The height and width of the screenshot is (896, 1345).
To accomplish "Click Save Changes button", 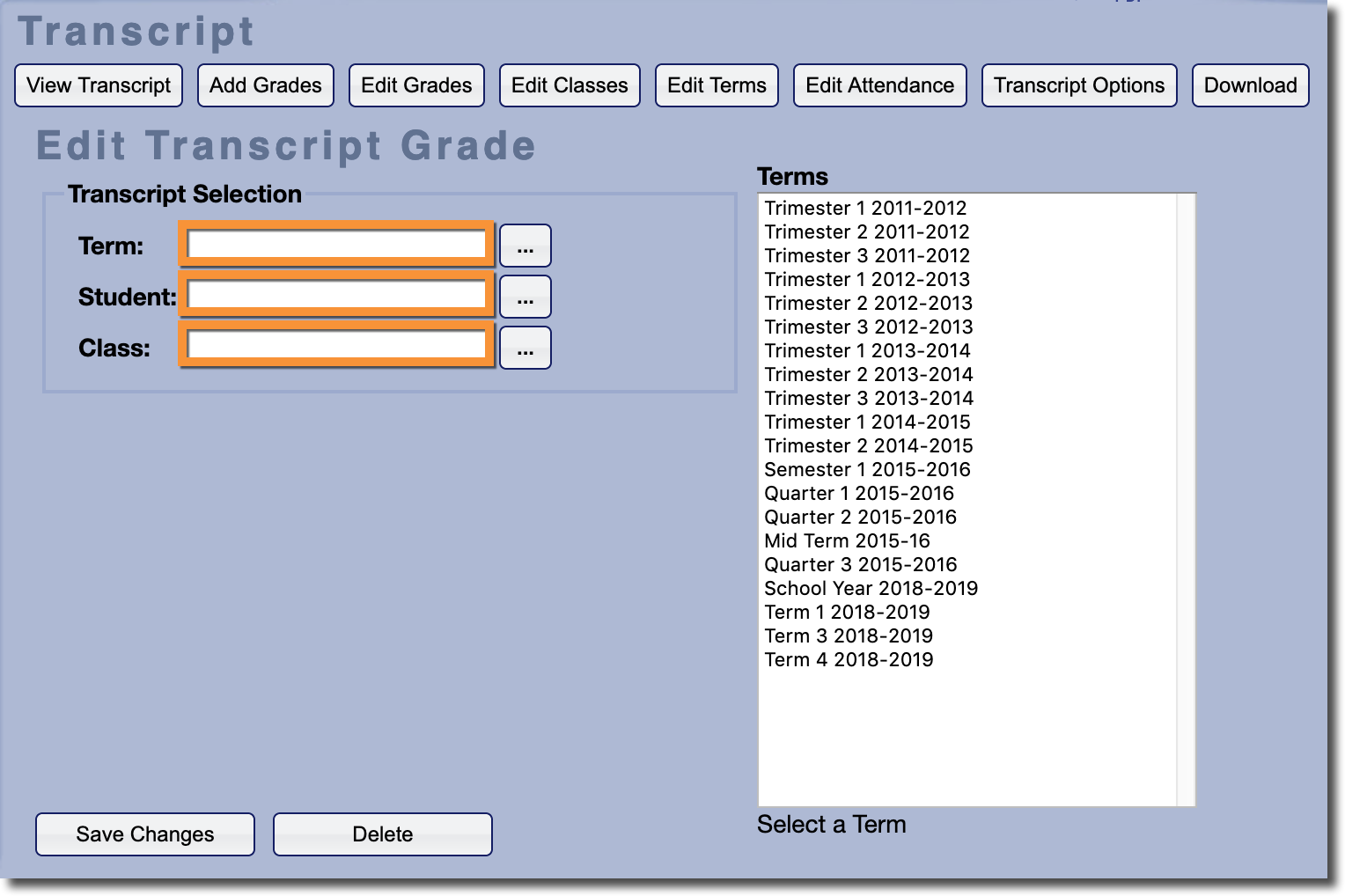I will coord(145,834).
